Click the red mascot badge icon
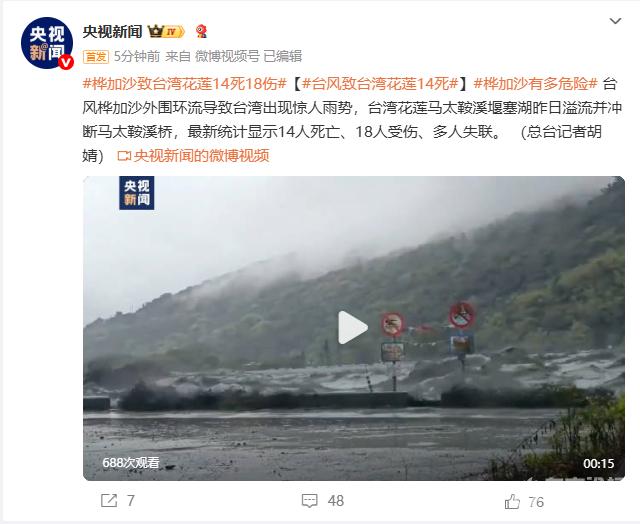The width and height of the screenshot is (640, 524). 201,31
